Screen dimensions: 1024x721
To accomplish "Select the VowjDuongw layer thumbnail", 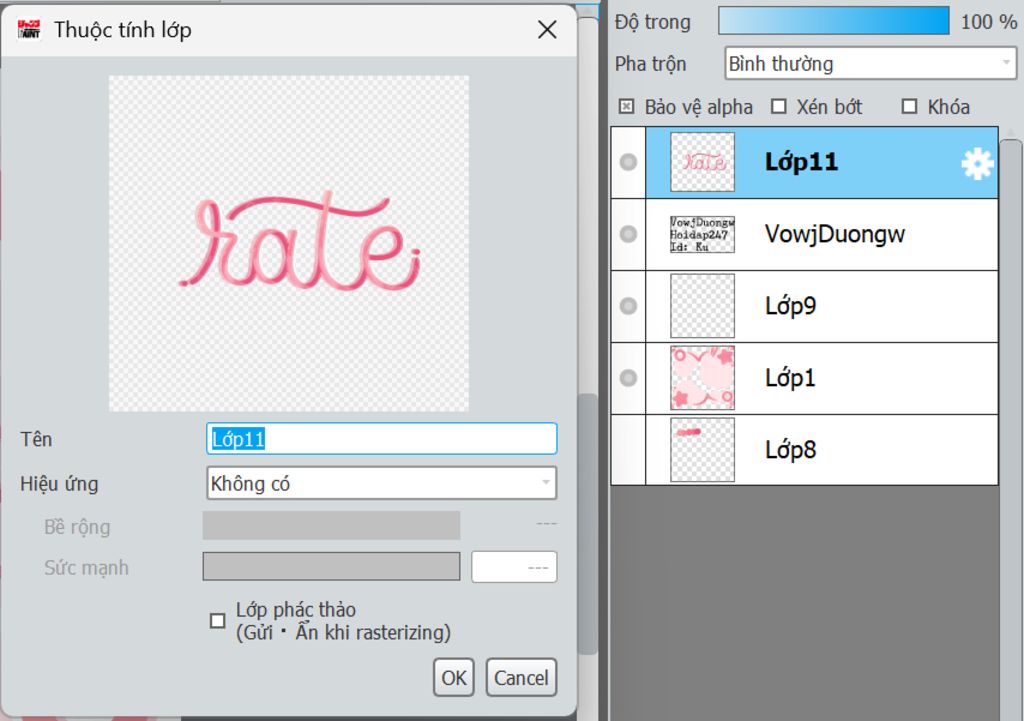I will [x=703, y=234].
